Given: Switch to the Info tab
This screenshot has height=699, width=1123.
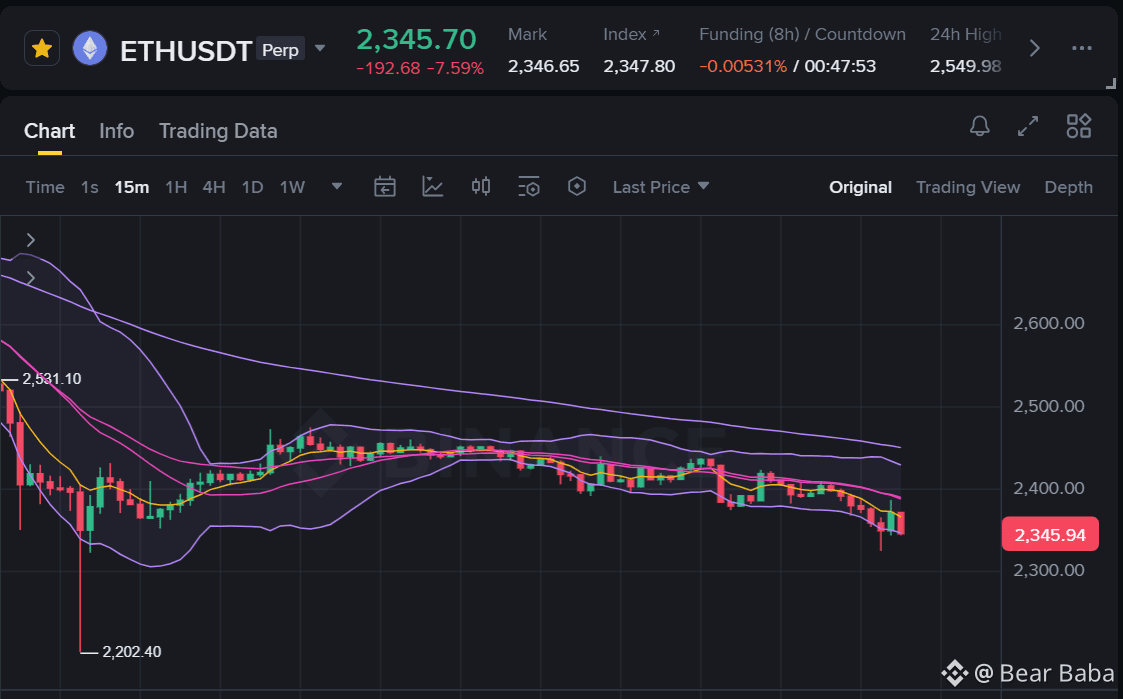Looking at the screenshot, I should click(117, 131).
